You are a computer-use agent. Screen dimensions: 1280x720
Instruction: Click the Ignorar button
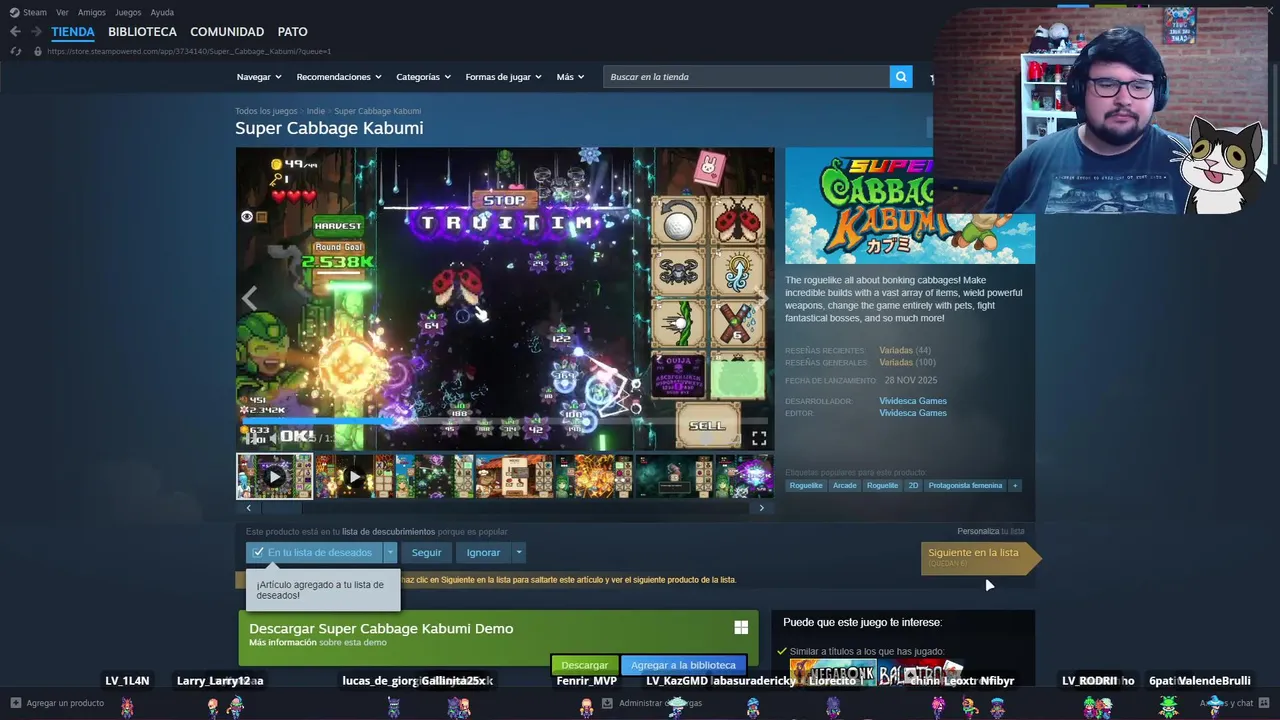pyautogui.click(x=483, y=552)
